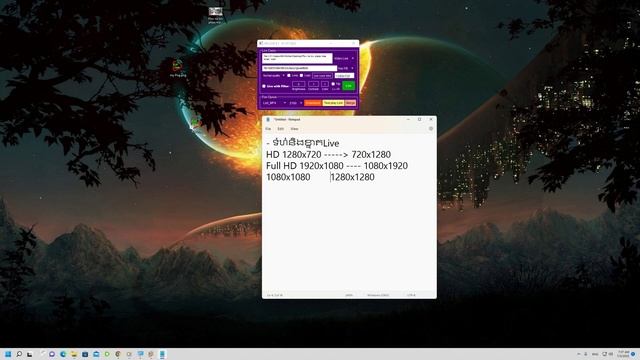
Task: Open the colorful desktop image file icon
Action: click(178, 68)
